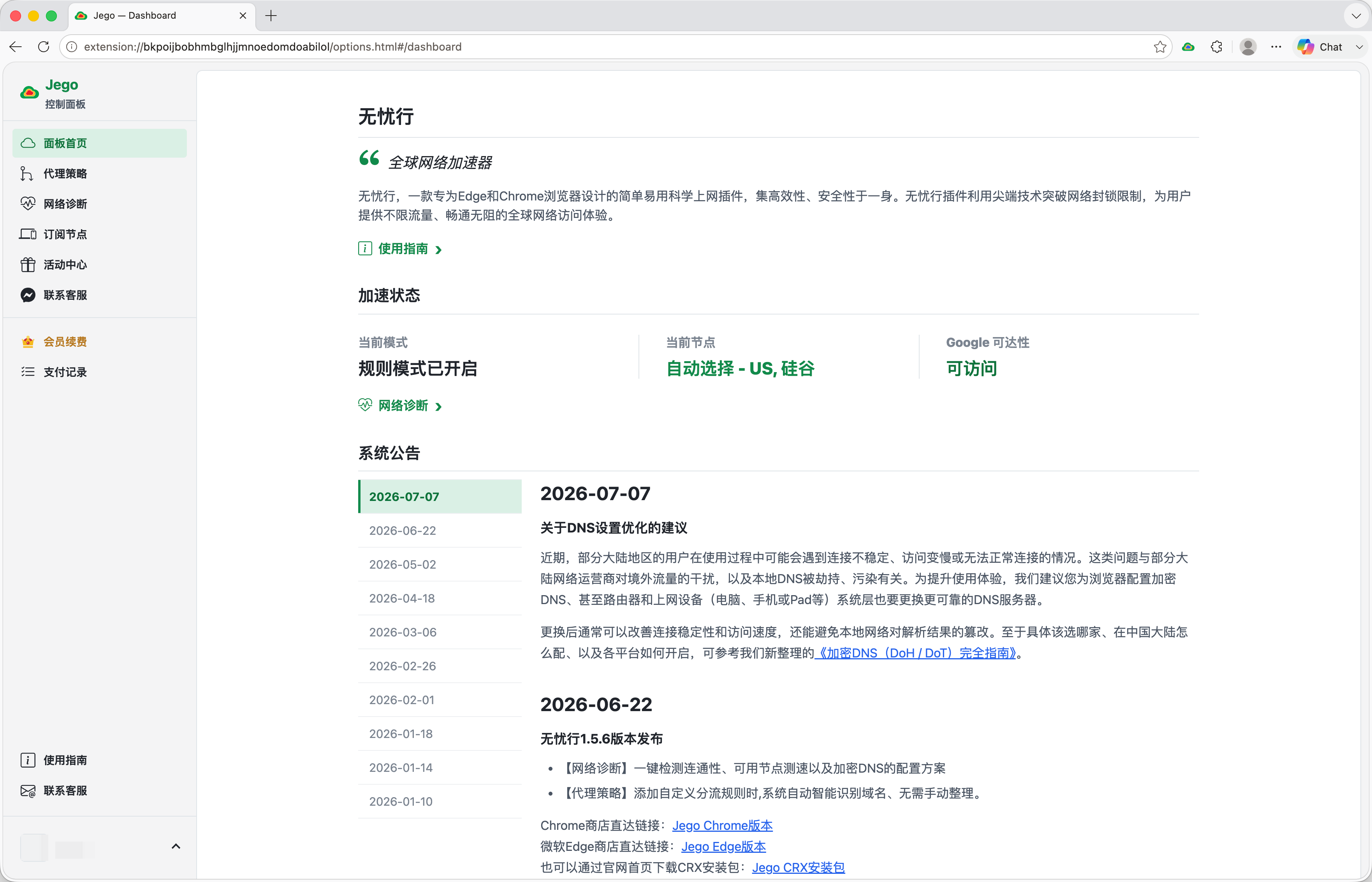Click the address bar URL field
Image resolution: width=1372 pixels, height=882 pixels.
click(616, 47)
